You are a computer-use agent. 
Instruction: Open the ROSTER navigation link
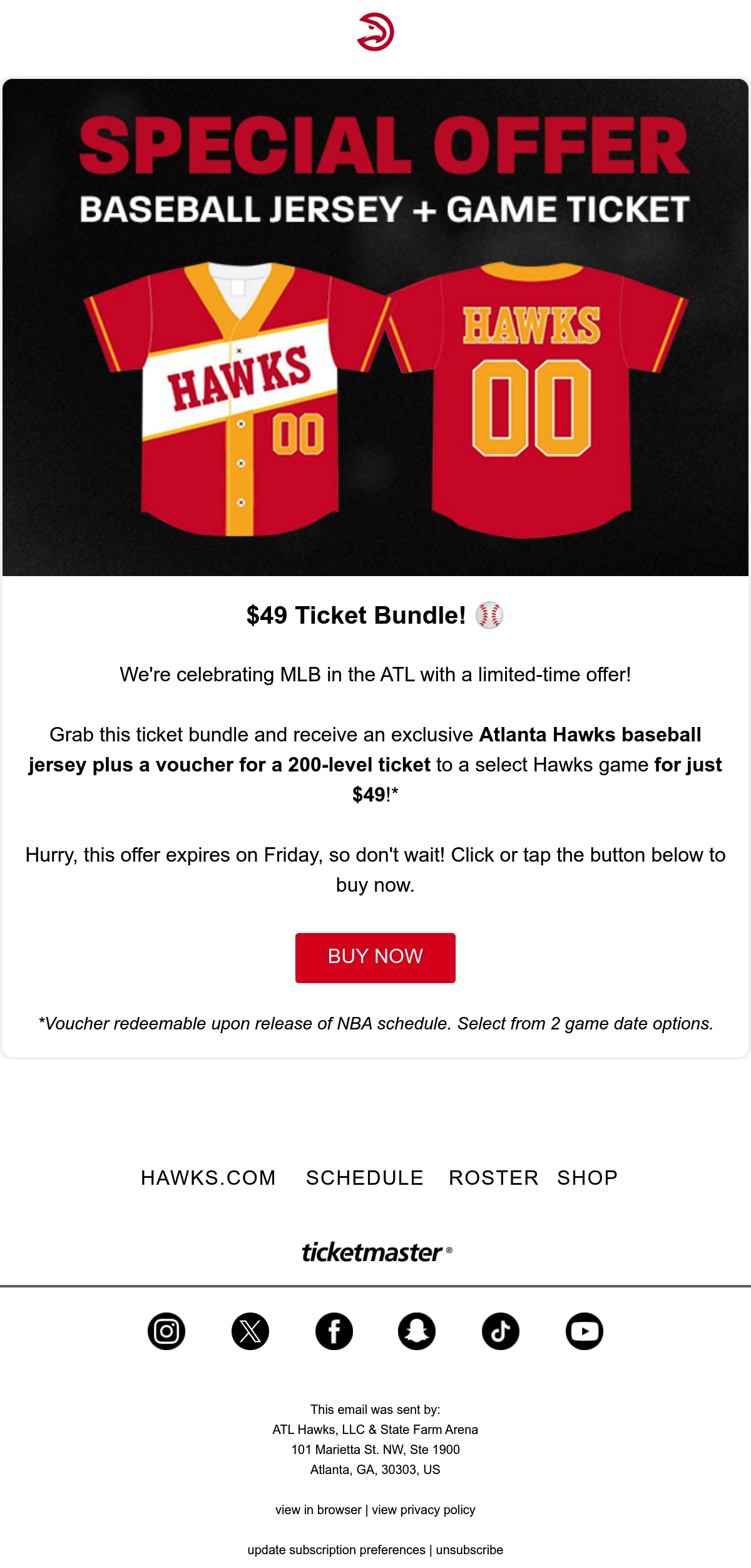click(494, 1178)
